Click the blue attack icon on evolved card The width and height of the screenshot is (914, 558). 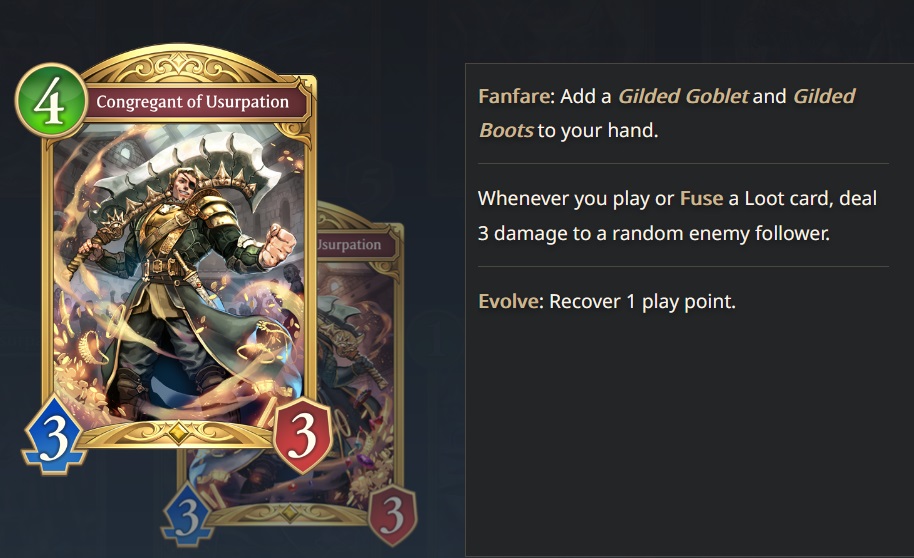pos(188,515)
